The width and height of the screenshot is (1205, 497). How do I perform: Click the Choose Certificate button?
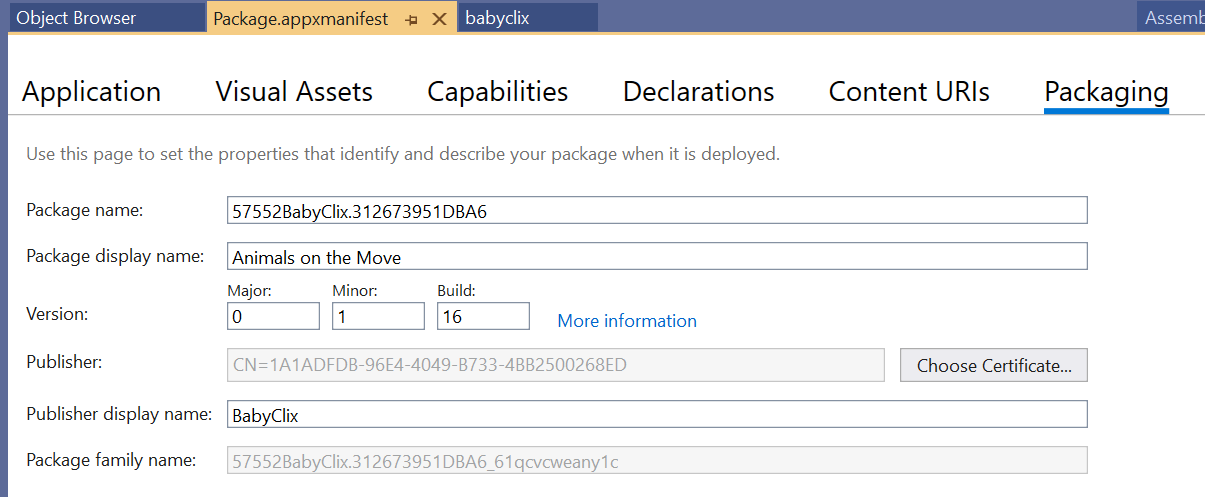[x=994, y=365]
